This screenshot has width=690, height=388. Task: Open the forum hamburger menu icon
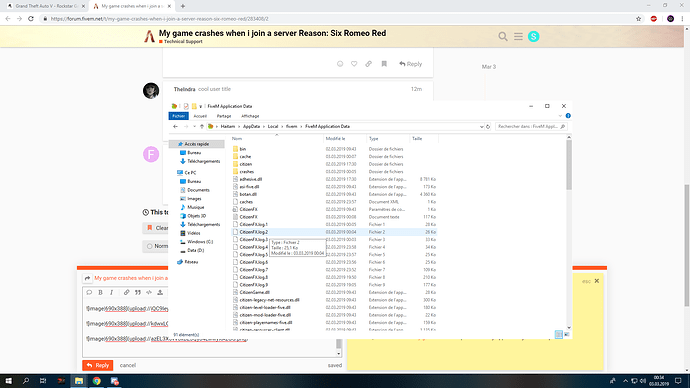pos(518,37)
